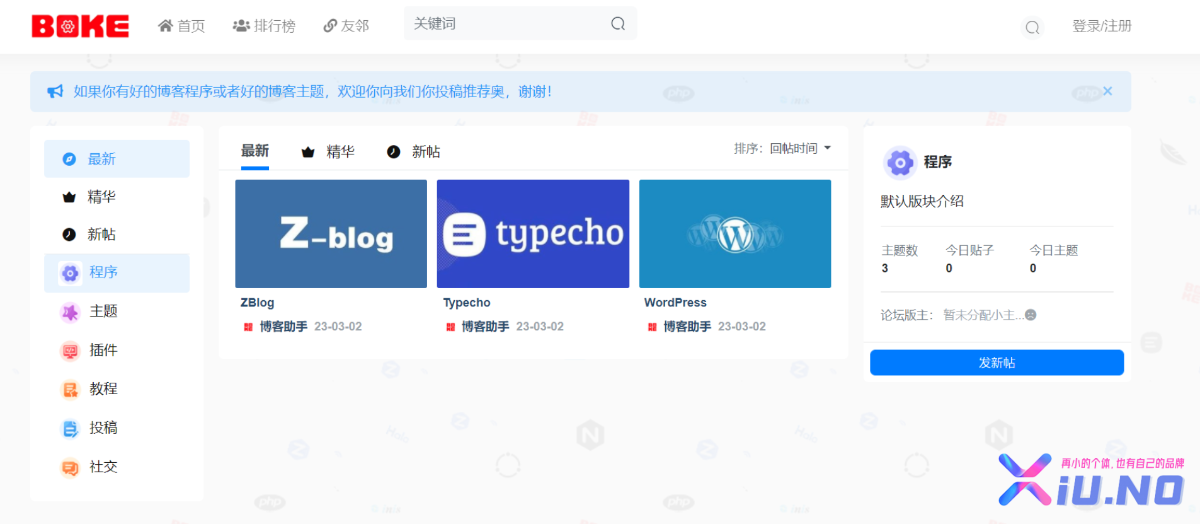Open the ZBlog post title link

(x=257, y=302)
